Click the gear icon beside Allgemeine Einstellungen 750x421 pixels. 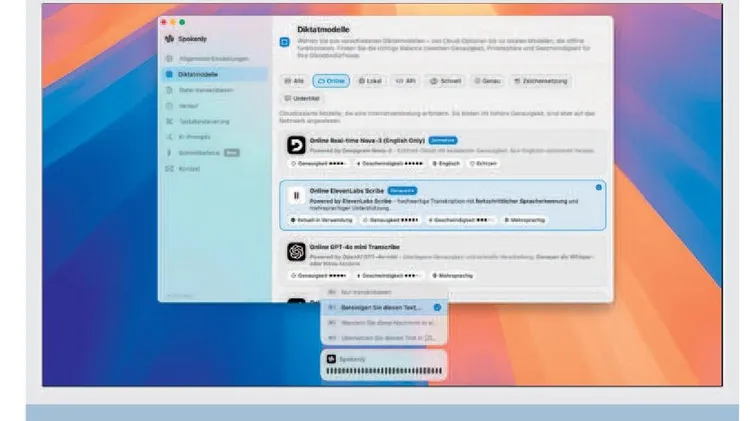point(169,59)
